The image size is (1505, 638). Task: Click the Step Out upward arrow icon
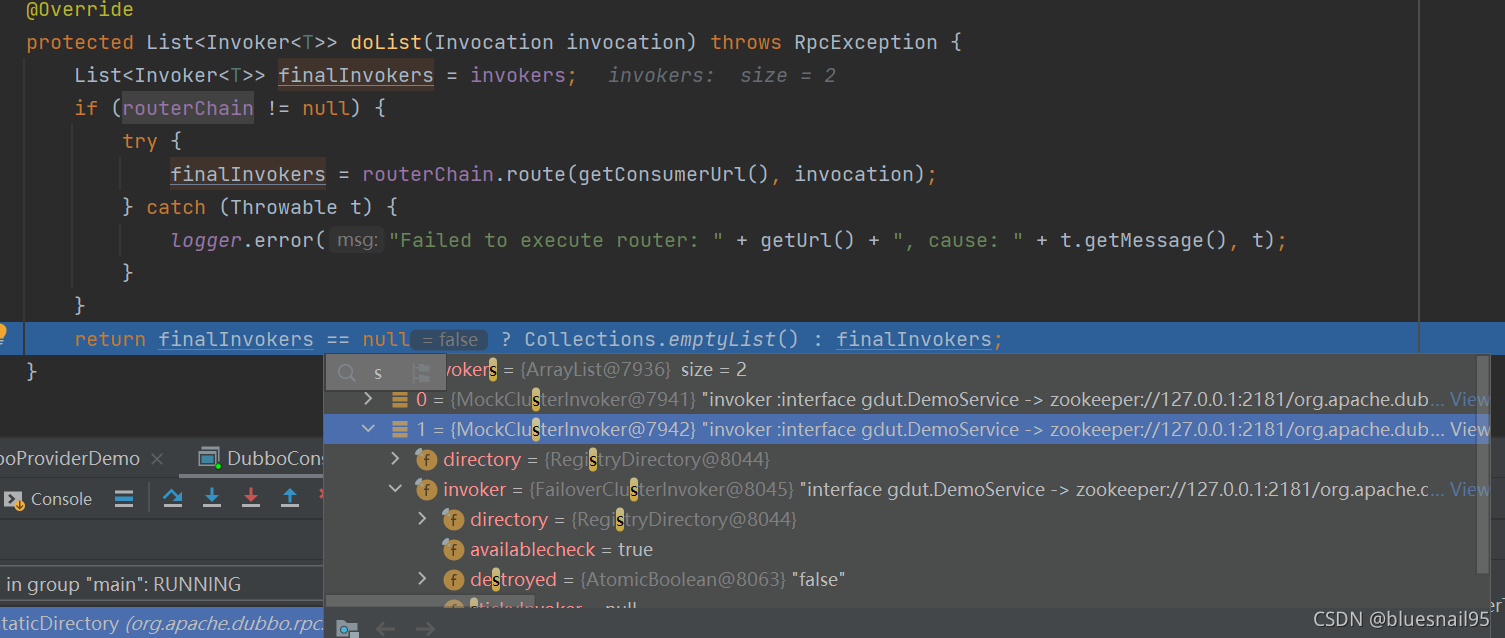(x=290, y=497)
